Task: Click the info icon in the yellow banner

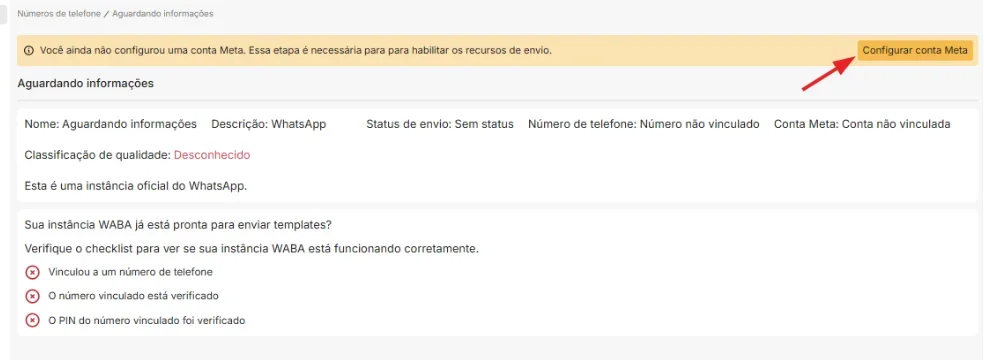Action: pos(29,51)
